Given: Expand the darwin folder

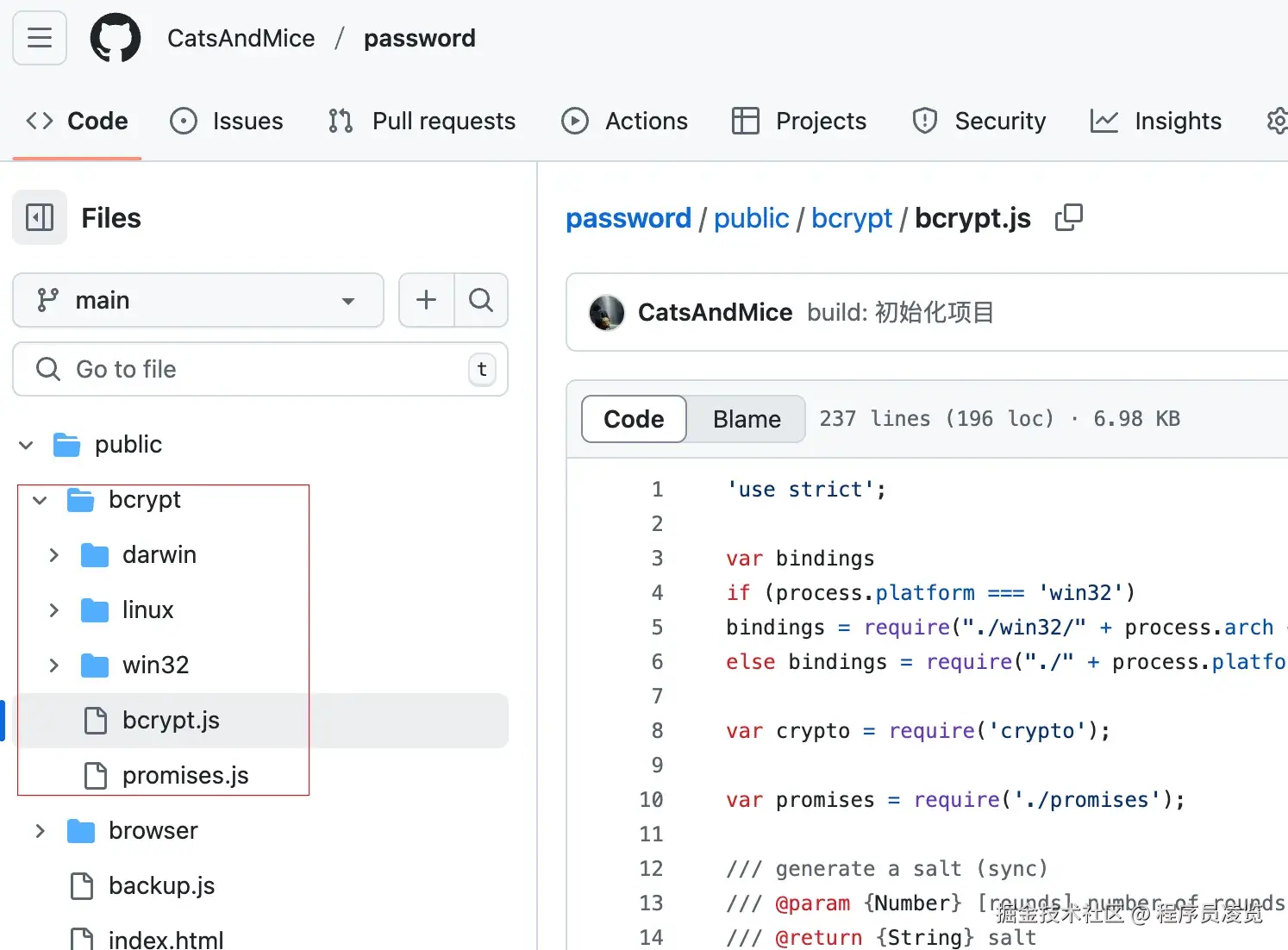Looking at the screenshot, I should coord(54,554).
